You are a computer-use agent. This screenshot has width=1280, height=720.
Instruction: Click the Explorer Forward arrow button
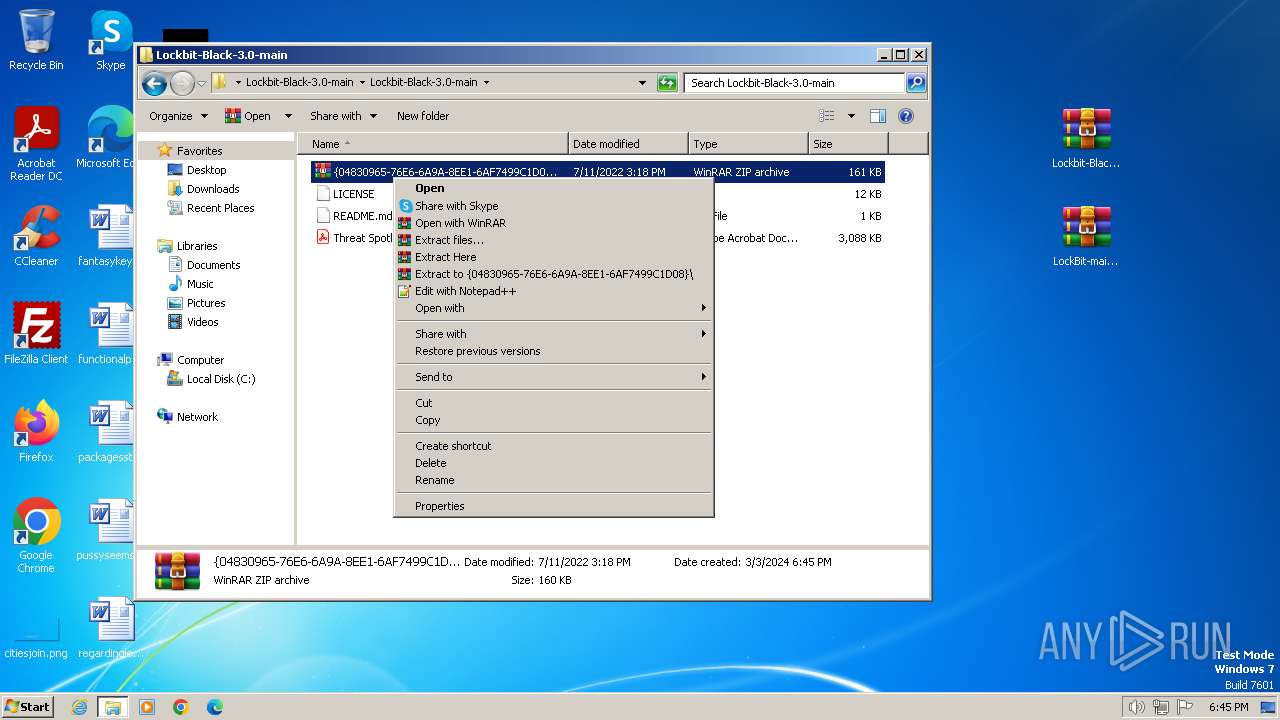(182, 83)
